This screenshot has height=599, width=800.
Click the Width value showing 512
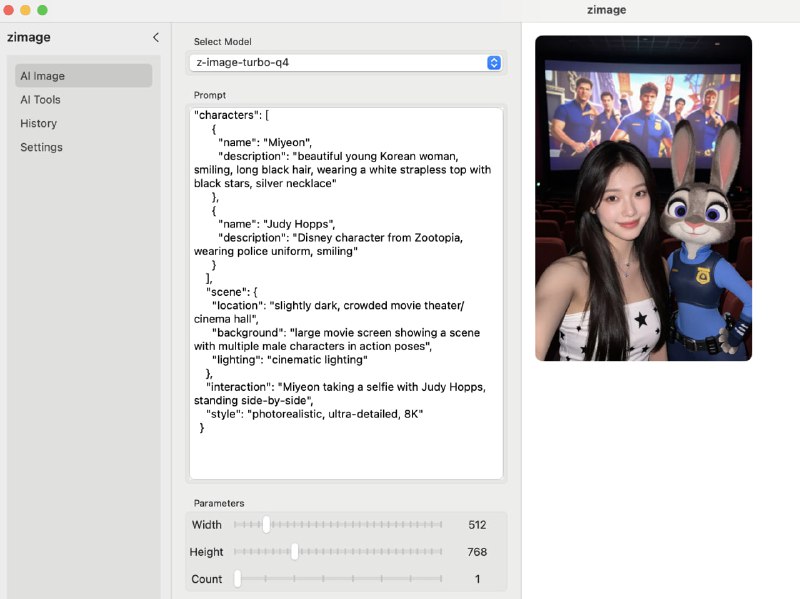coord(477,524)
